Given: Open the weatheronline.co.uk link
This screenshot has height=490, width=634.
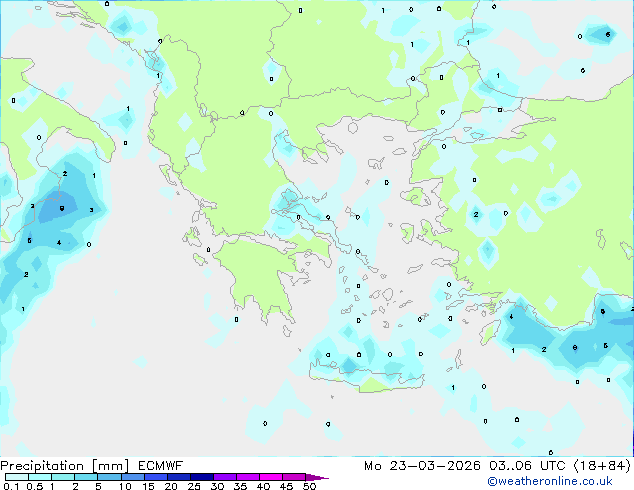Looking at the screenshot, I should 550,481.
